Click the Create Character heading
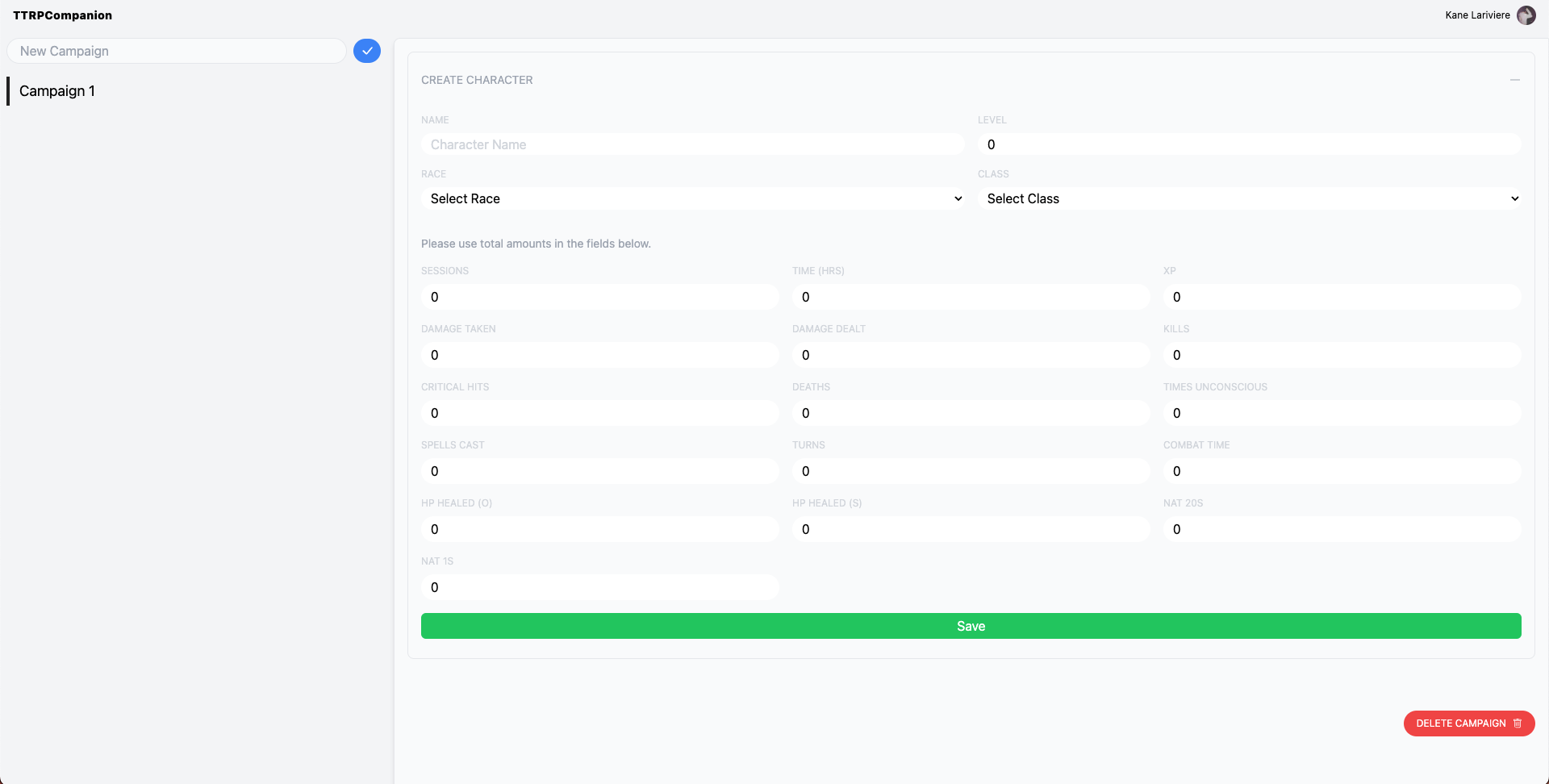Image resolution: width=1549 pixels, height=784 pixels. pyautogui.click(x=477, y=80)
